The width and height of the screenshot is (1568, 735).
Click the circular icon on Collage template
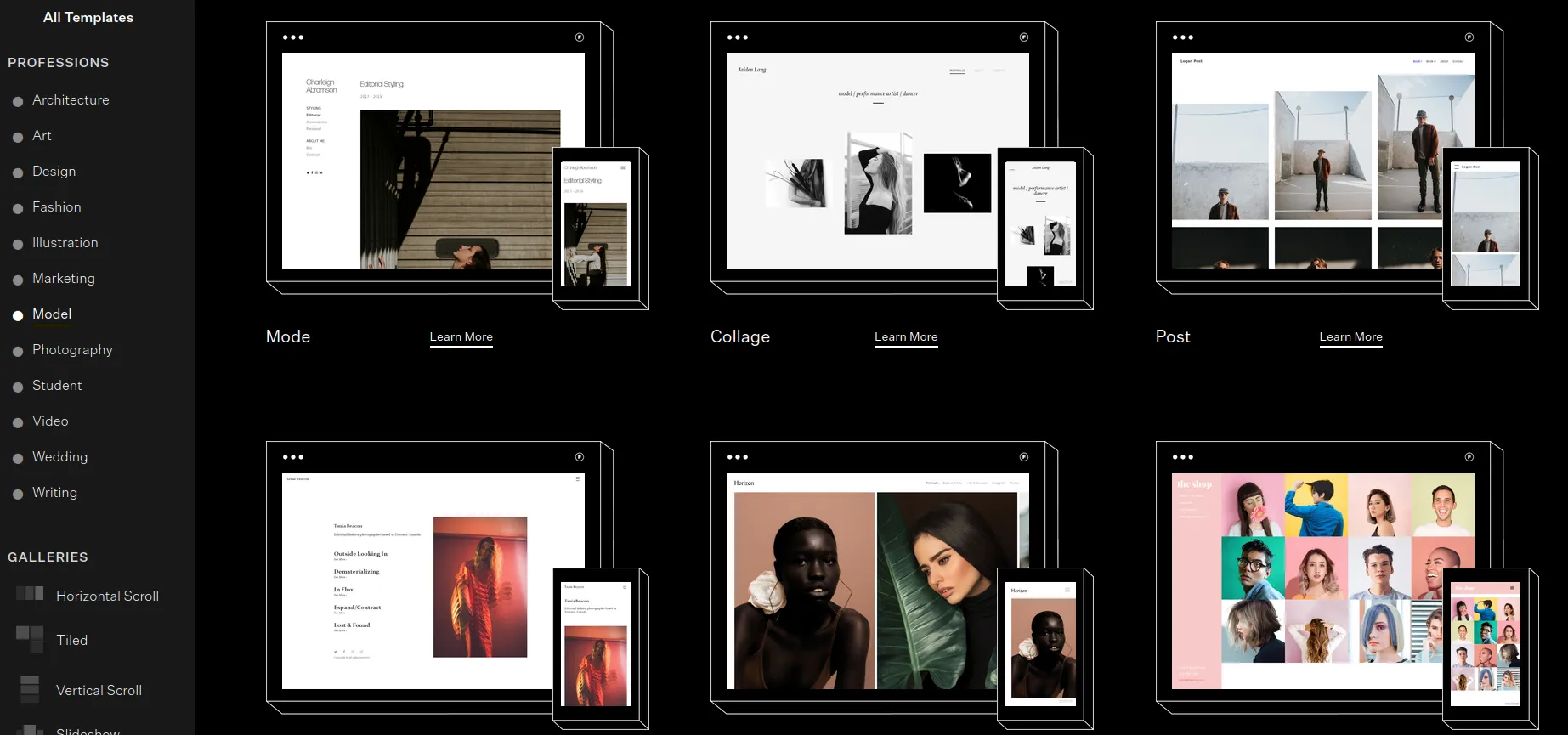(1024, 37)
